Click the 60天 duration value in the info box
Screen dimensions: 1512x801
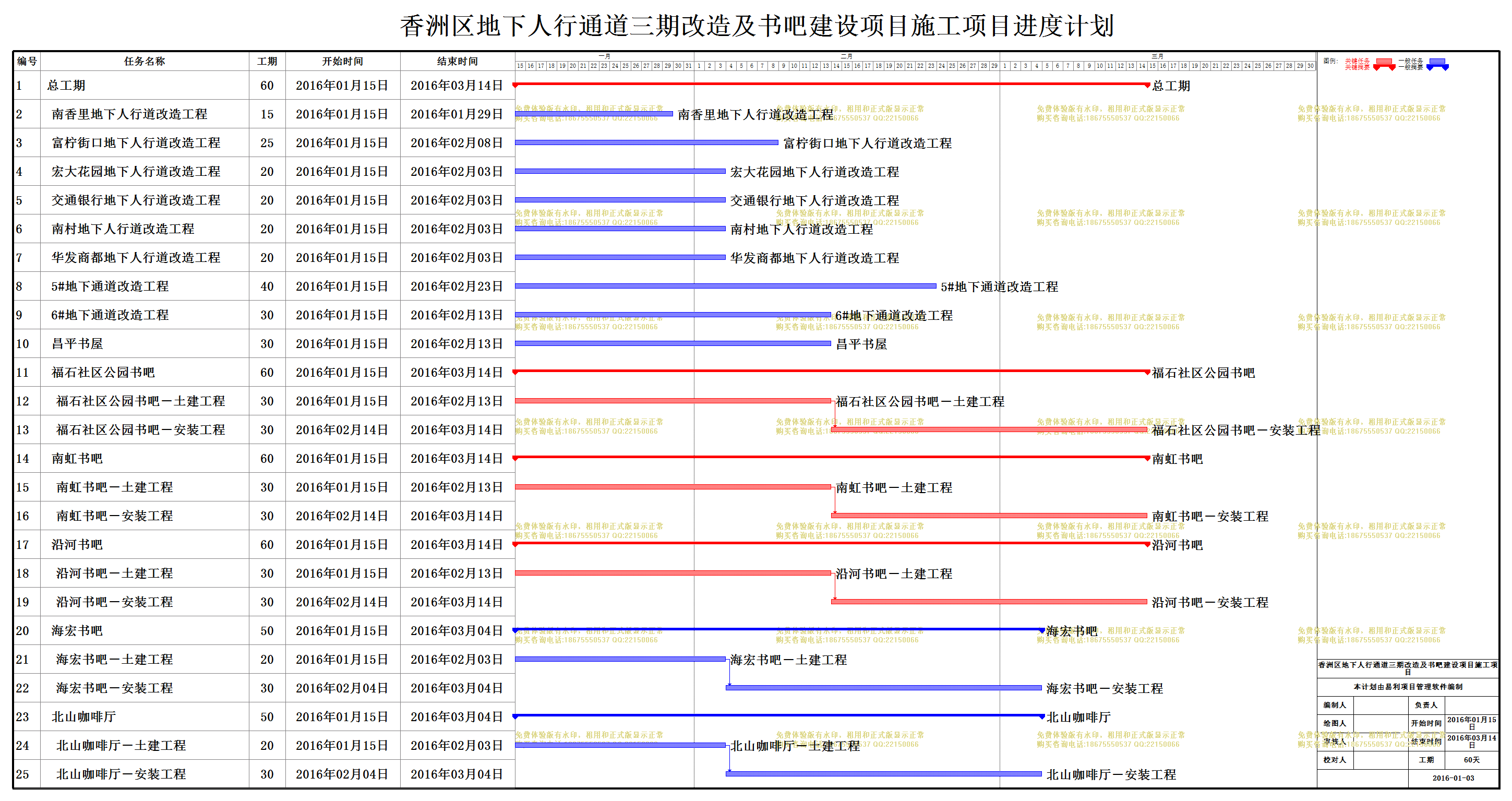point(1471,759)
